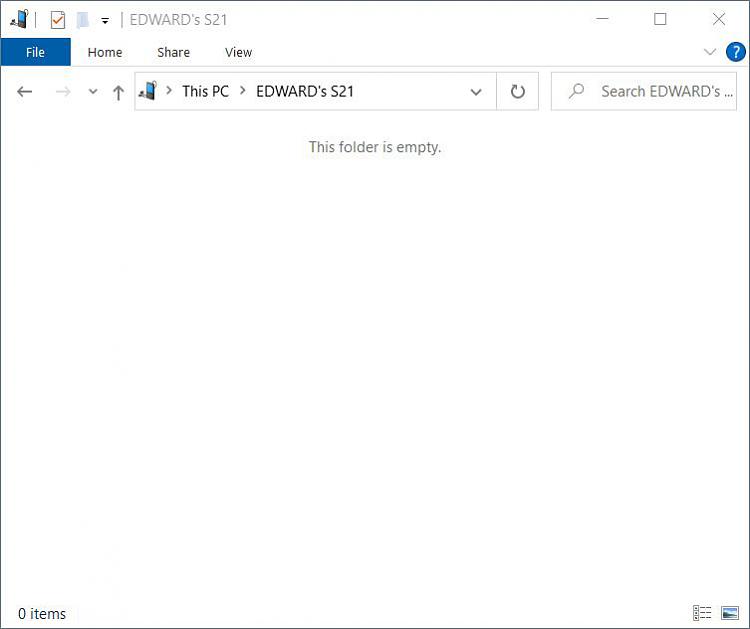Image resolution: width=750 pixels, height=629 pixels.
Task: Navigate to This PC in breadcrumb
Action: click(206, 91)
